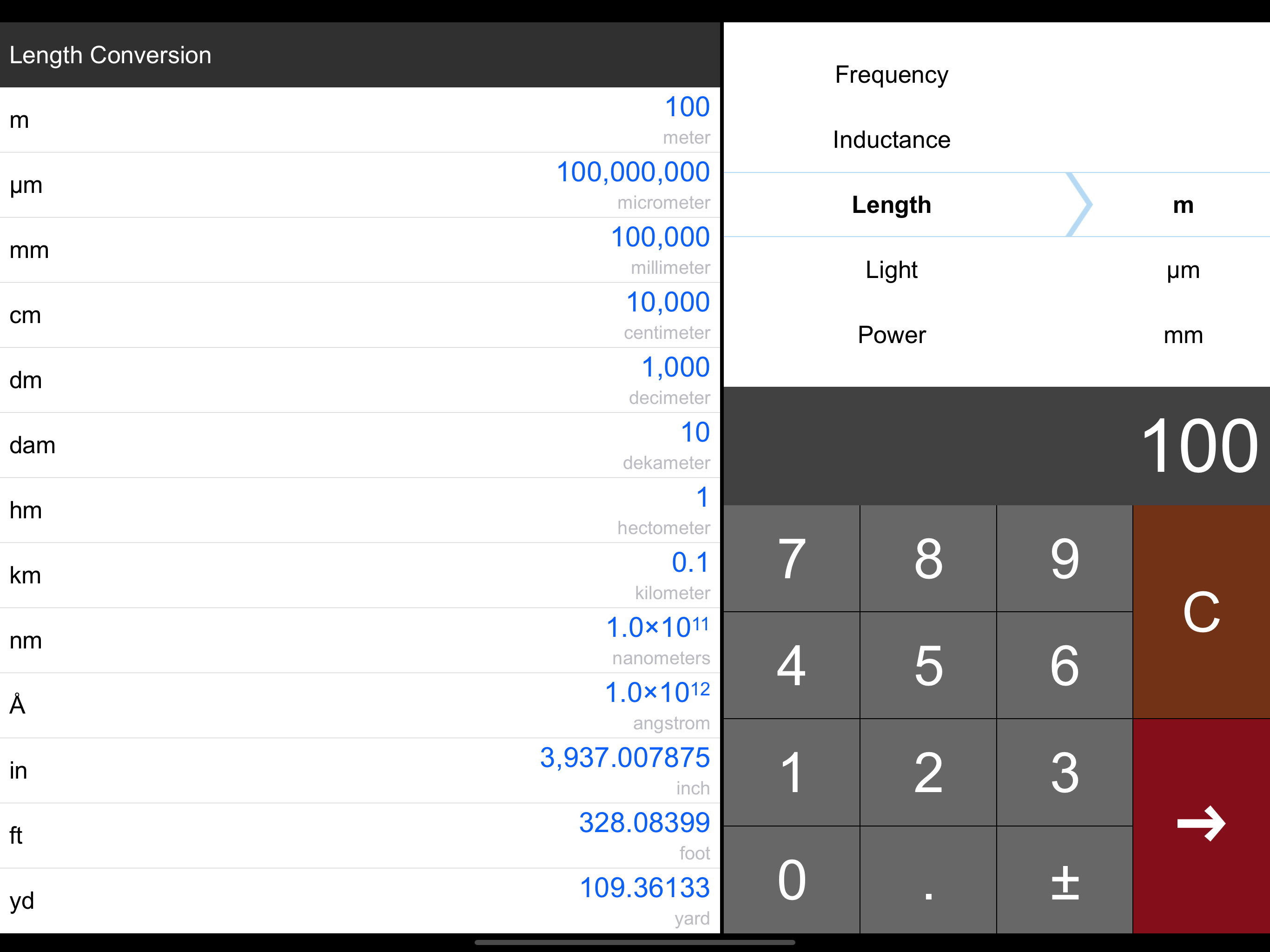The width and height of the screenshot is (1270, 952).
Task: Tap the number 9 key
Action: tap(1065, 558)
